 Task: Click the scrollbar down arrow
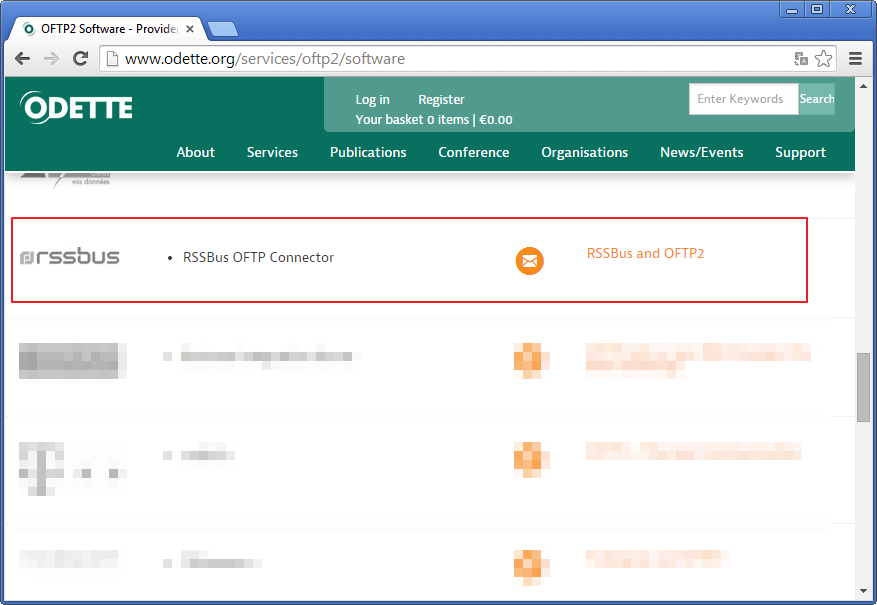coord(863,590)
